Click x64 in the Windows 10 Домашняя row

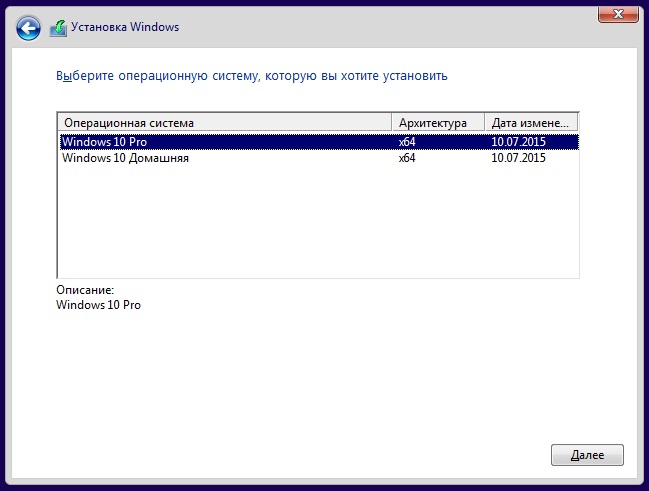[407, 158]
